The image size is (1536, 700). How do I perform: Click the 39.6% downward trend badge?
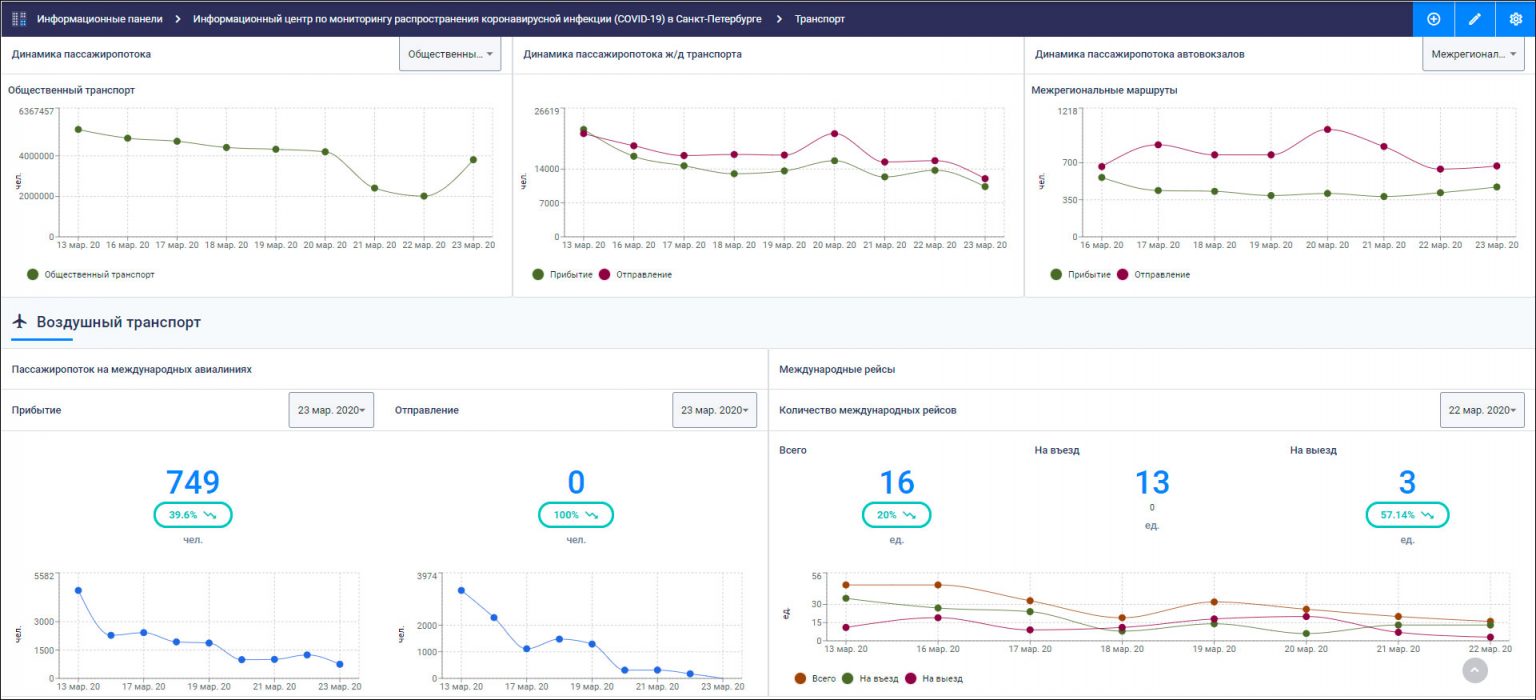coord(192,515)
